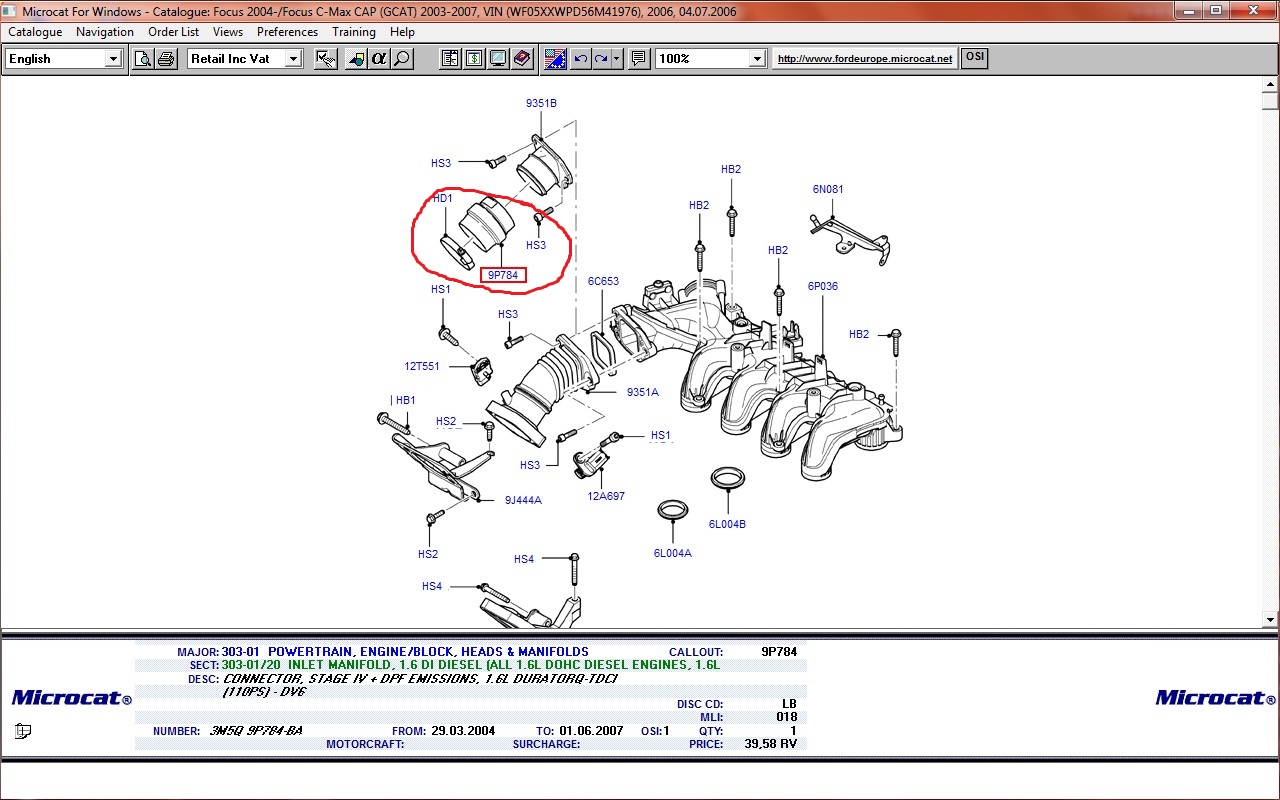Screen dimensions: 1280x800
Task: Open the English language dropdown
Action: pyautogui.click(x=113, y=59)
